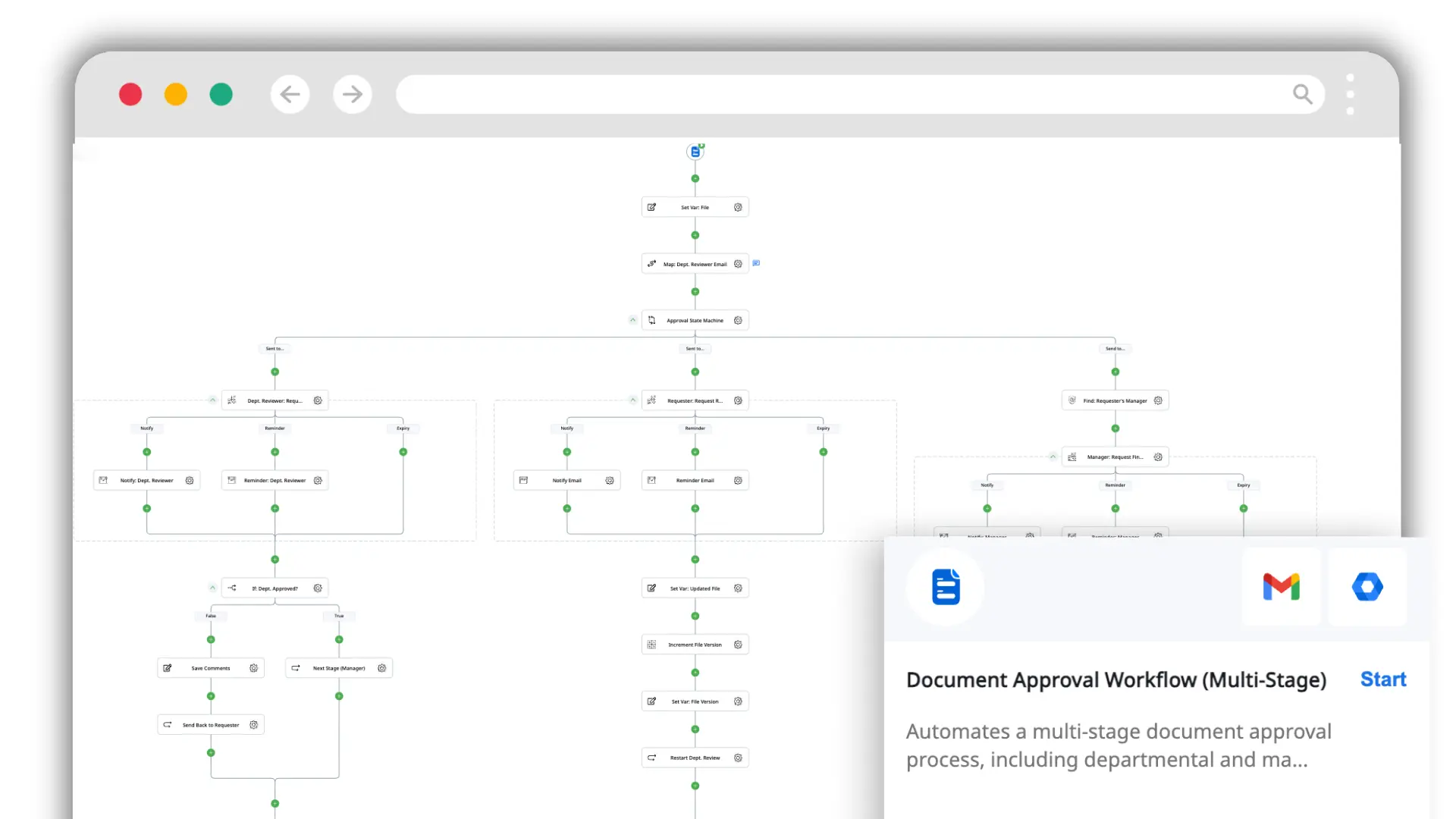This screenshot has width=1456, height=819.
Task: Collapse the Approval State Machine branch
Action: [x=633, y=319]
